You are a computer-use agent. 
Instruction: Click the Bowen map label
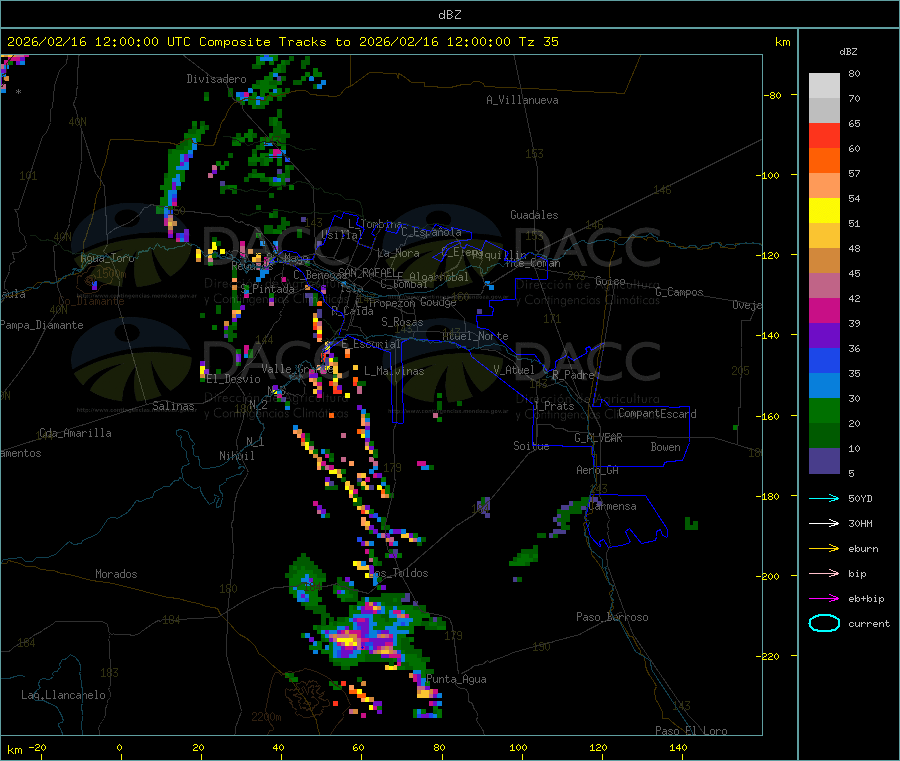coord(665,447)
